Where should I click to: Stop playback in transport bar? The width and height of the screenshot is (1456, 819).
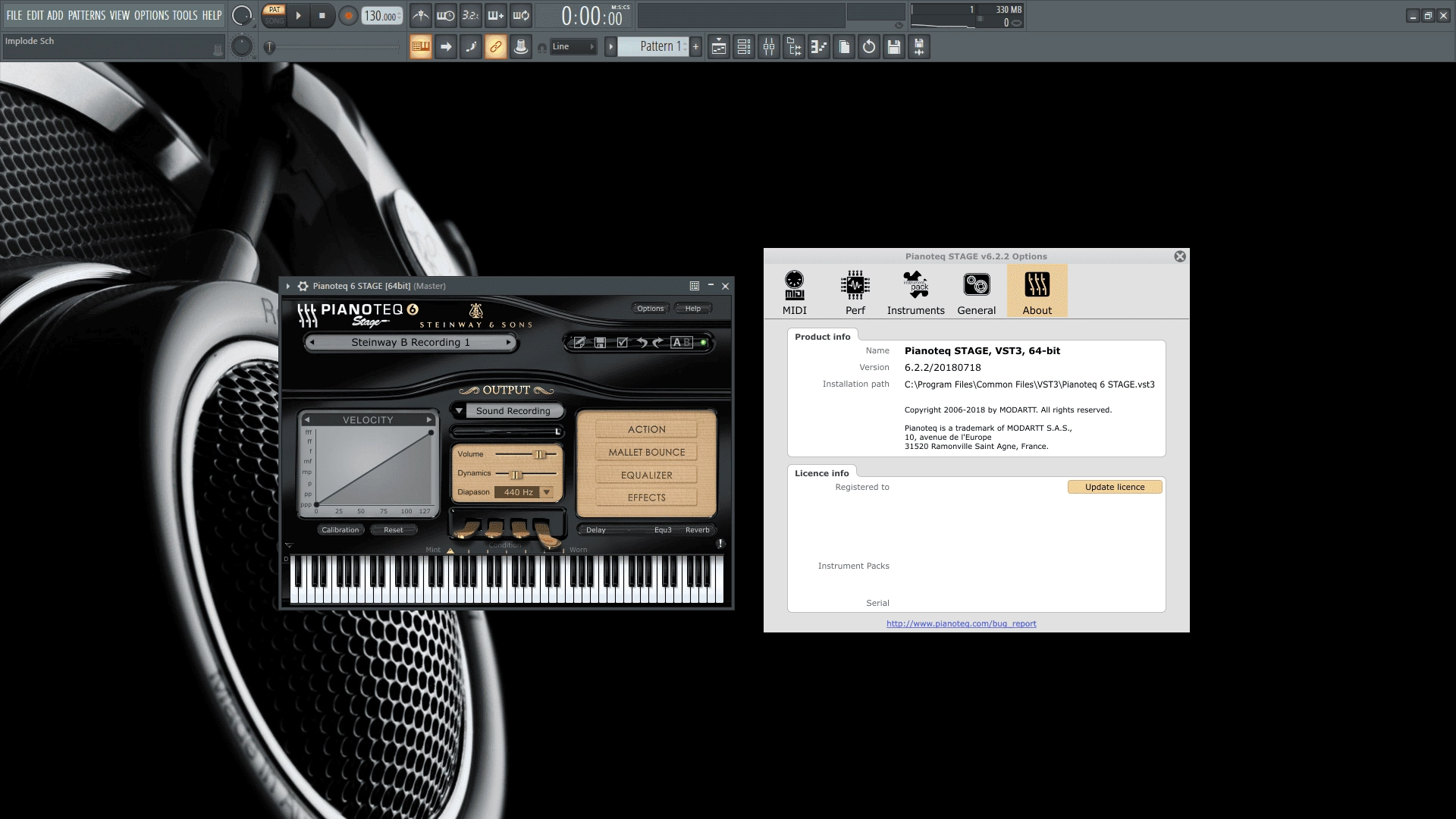(x=322, y=15)
